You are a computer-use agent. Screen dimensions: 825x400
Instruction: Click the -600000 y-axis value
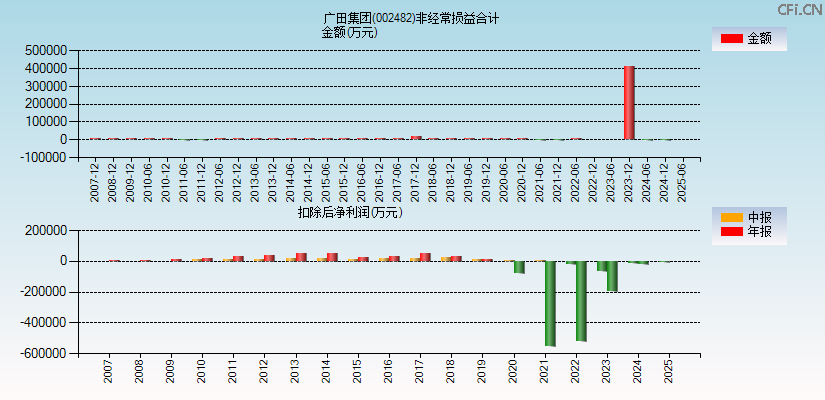43,354
